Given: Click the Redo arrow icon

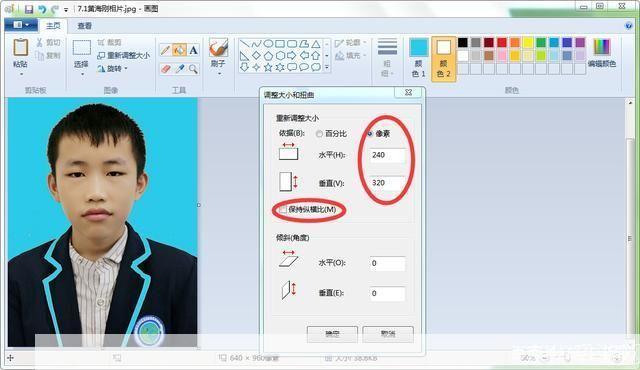Looking at the screenshot, I should click(x=54, y=9).
